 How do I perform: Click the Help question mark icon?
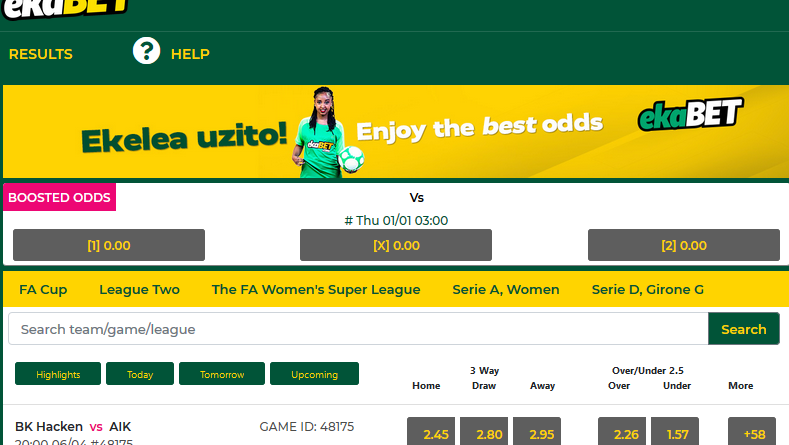(x=146, y=51)
